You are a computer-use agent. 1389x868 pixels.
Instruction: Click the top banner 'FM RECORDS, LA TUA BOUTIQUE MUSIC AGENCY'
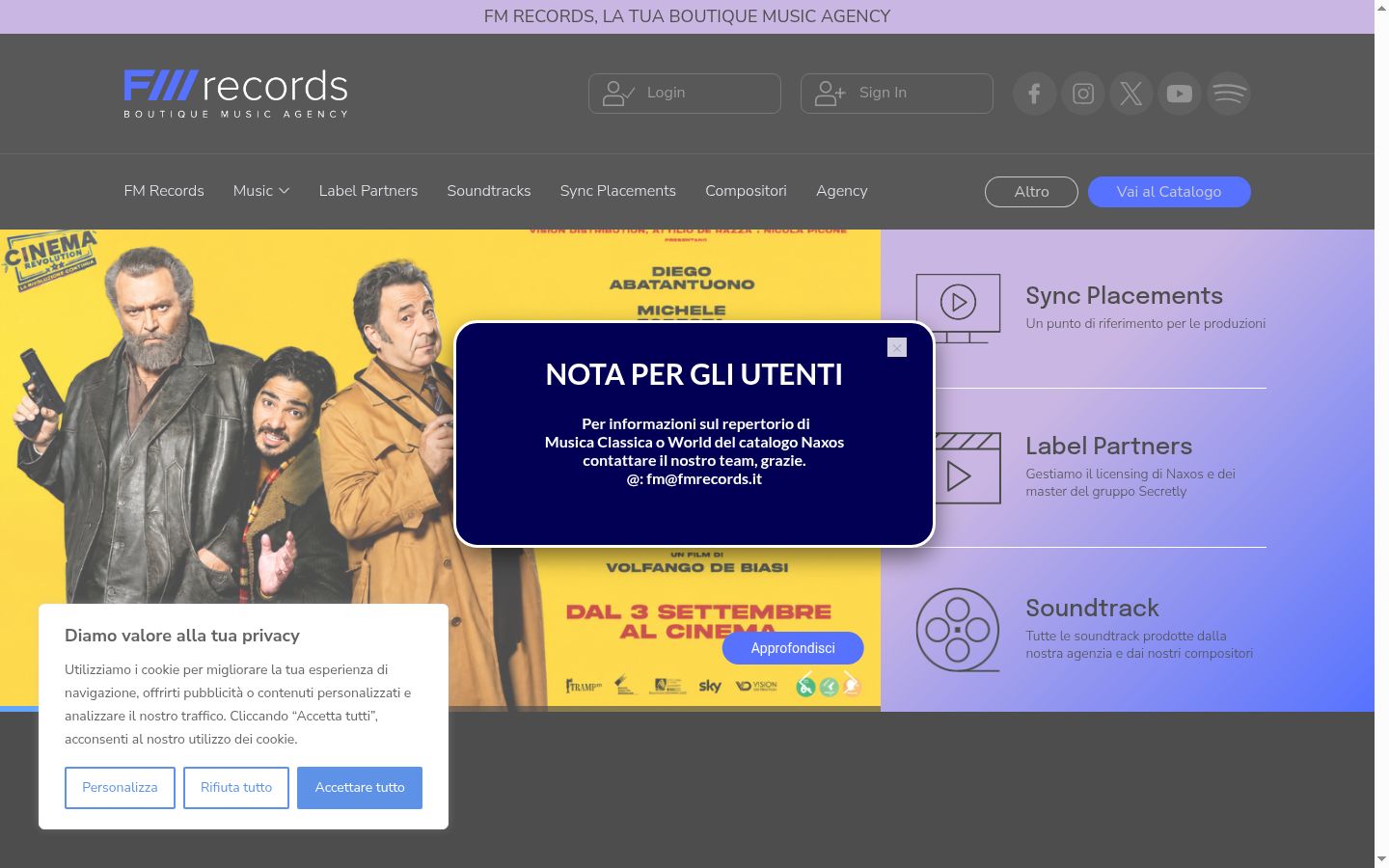[x=687, y=16]
